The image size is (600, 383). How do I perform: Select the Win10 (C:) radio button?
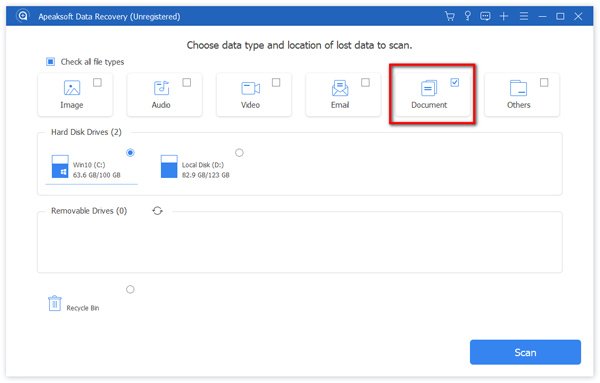130,153
